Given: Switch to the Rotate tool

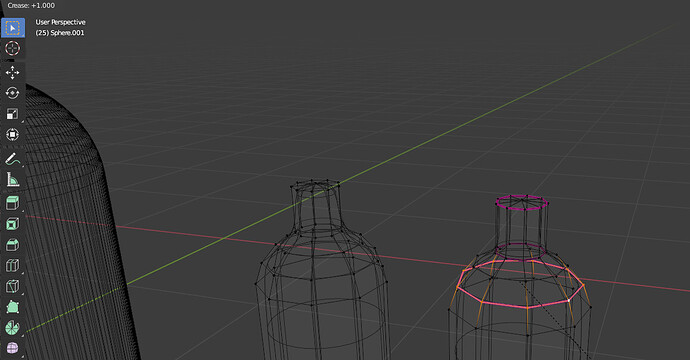Looking at the screenshot, I should click(12, 93).
